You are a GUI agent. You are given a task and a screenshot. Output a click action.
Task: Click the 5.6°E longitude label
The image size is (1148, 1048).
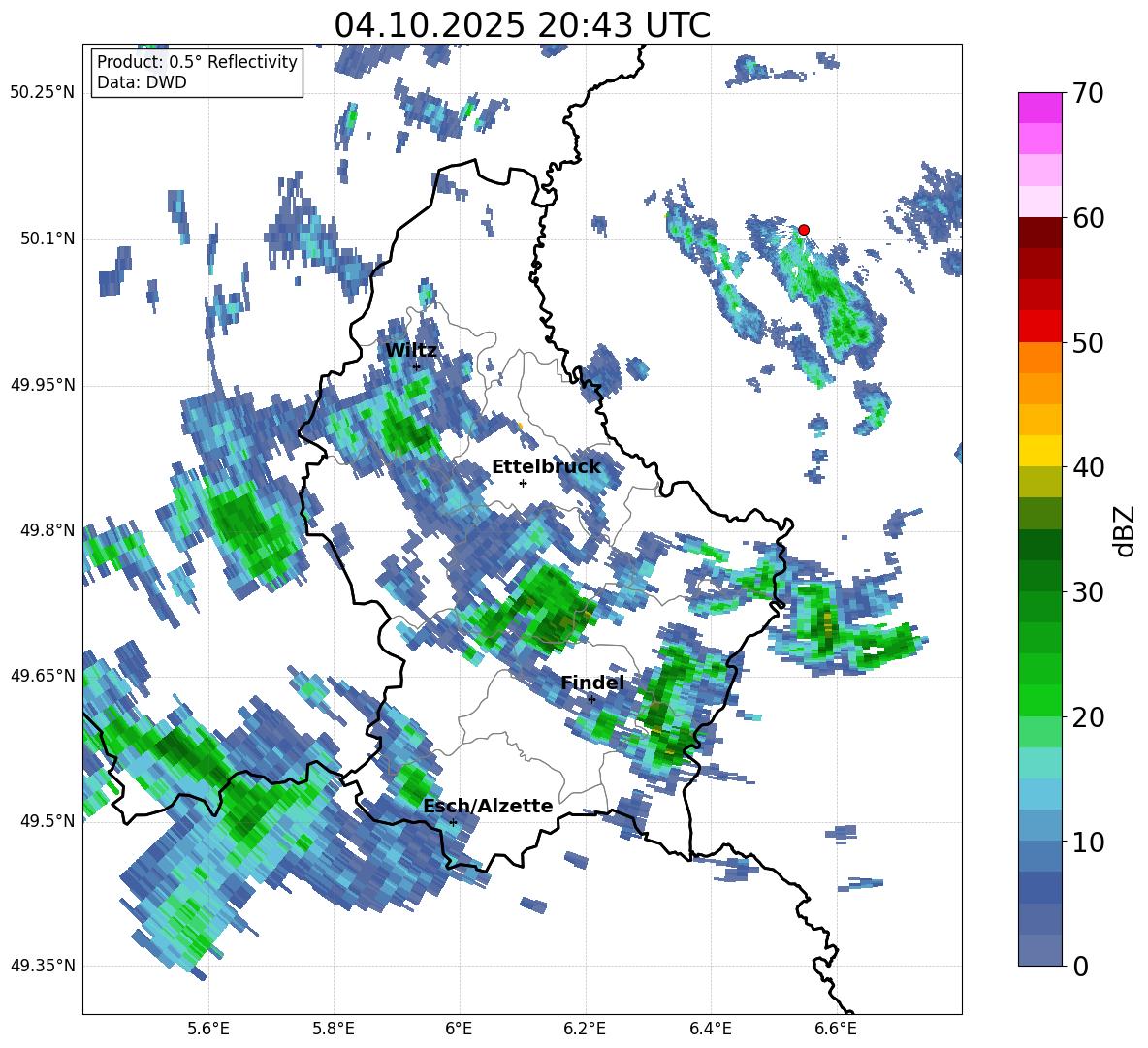tap(208, 1029)
